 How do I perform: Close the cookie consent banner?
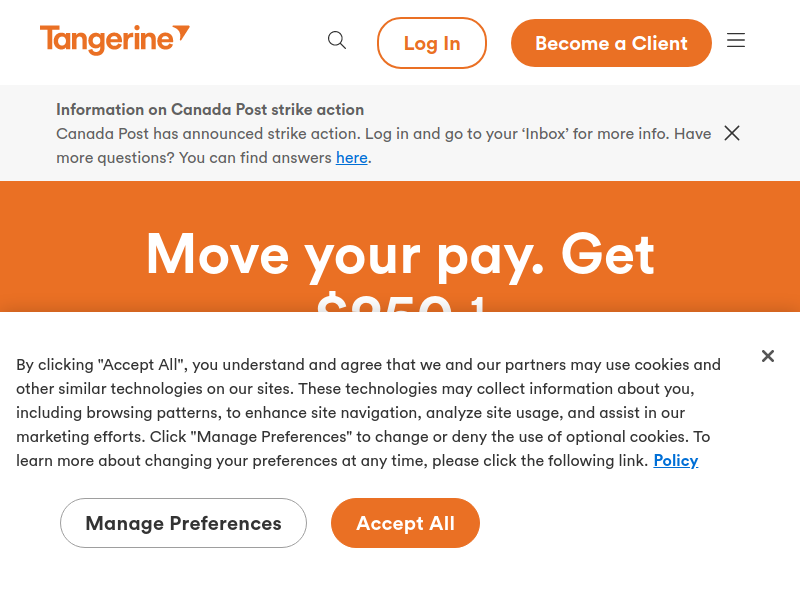pos(768,356)
